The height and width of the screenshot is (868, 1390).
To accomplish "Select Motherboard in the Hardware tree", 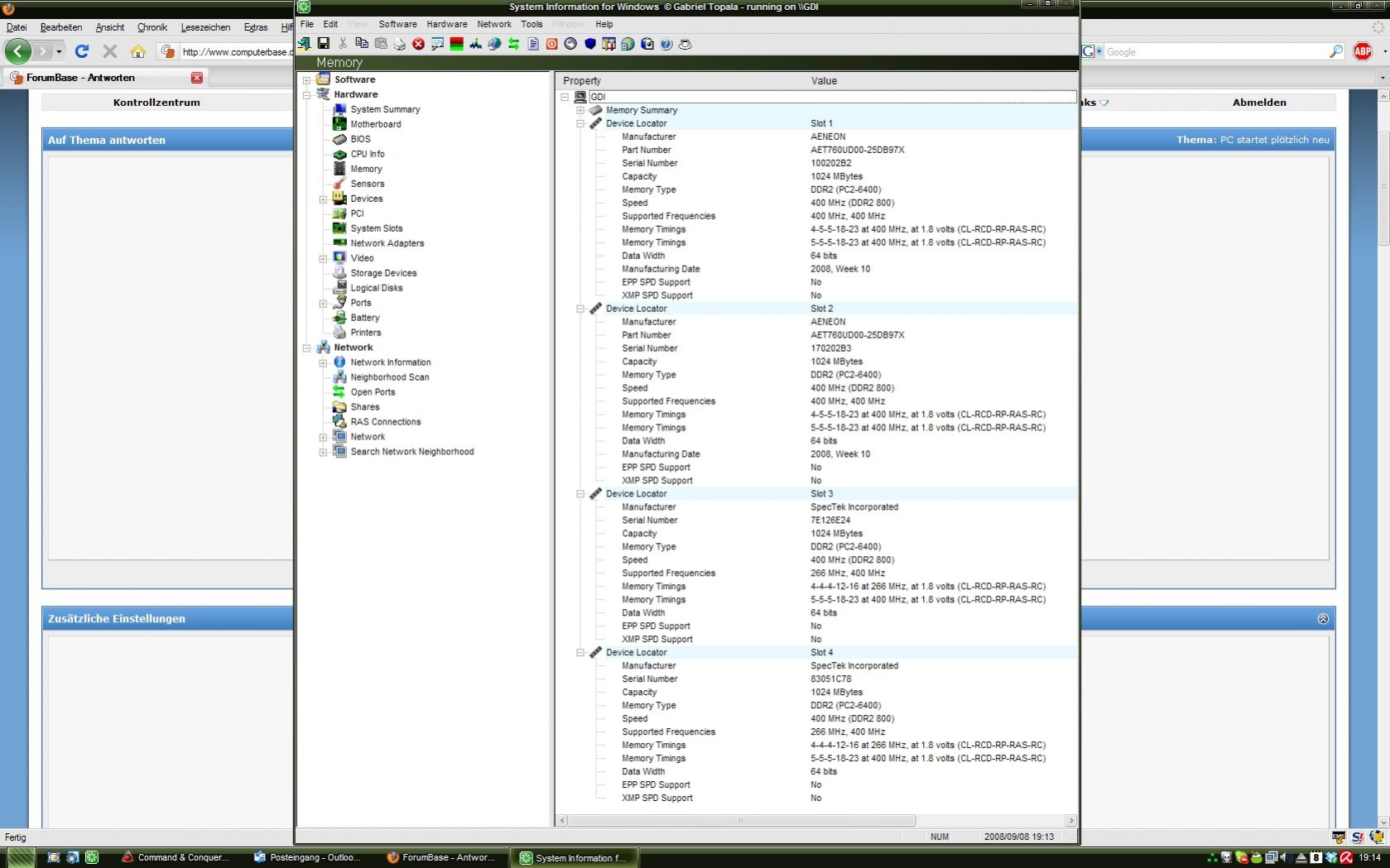I will (x=375, y=124).
